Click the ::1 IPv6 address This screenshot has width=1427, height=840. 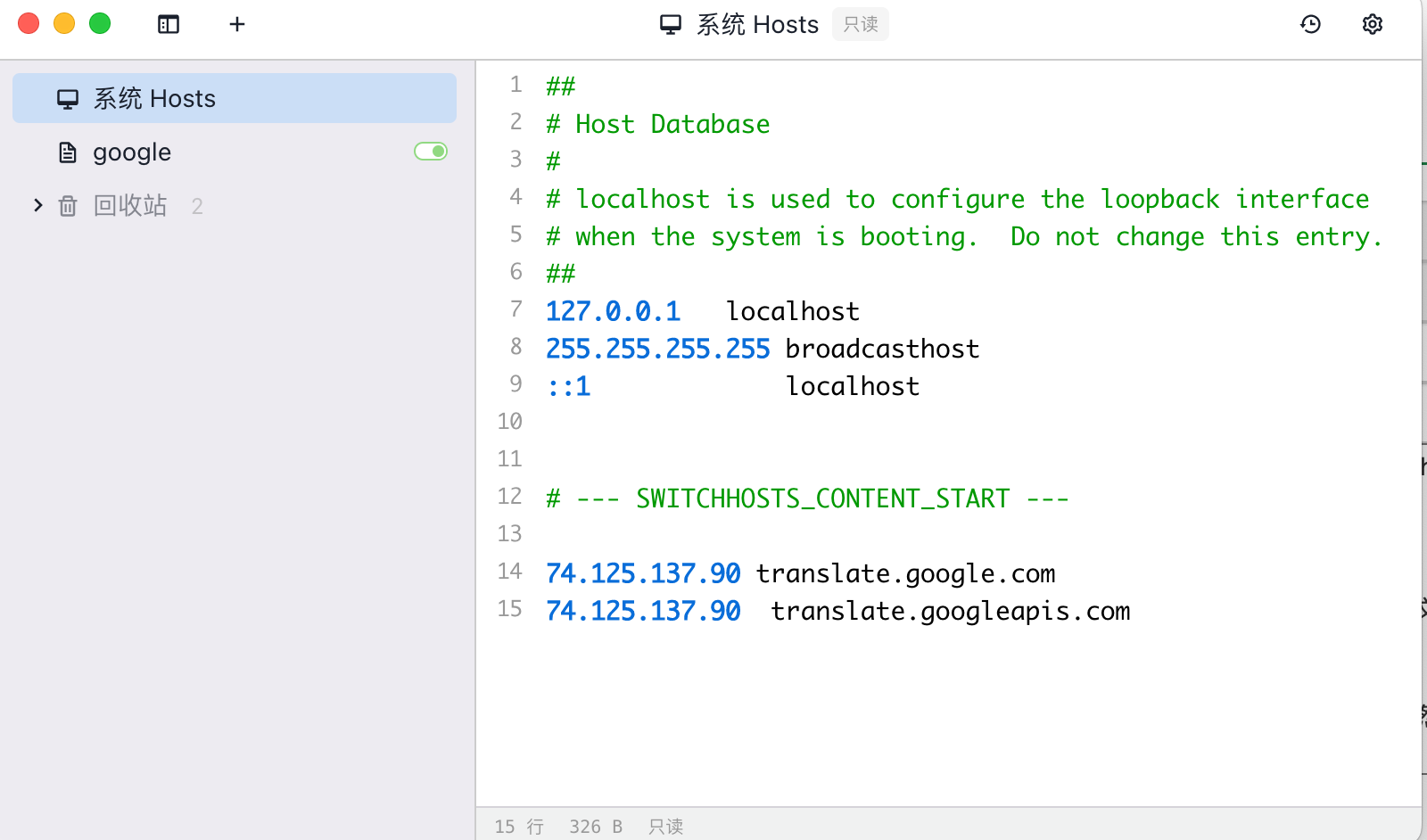568,386
